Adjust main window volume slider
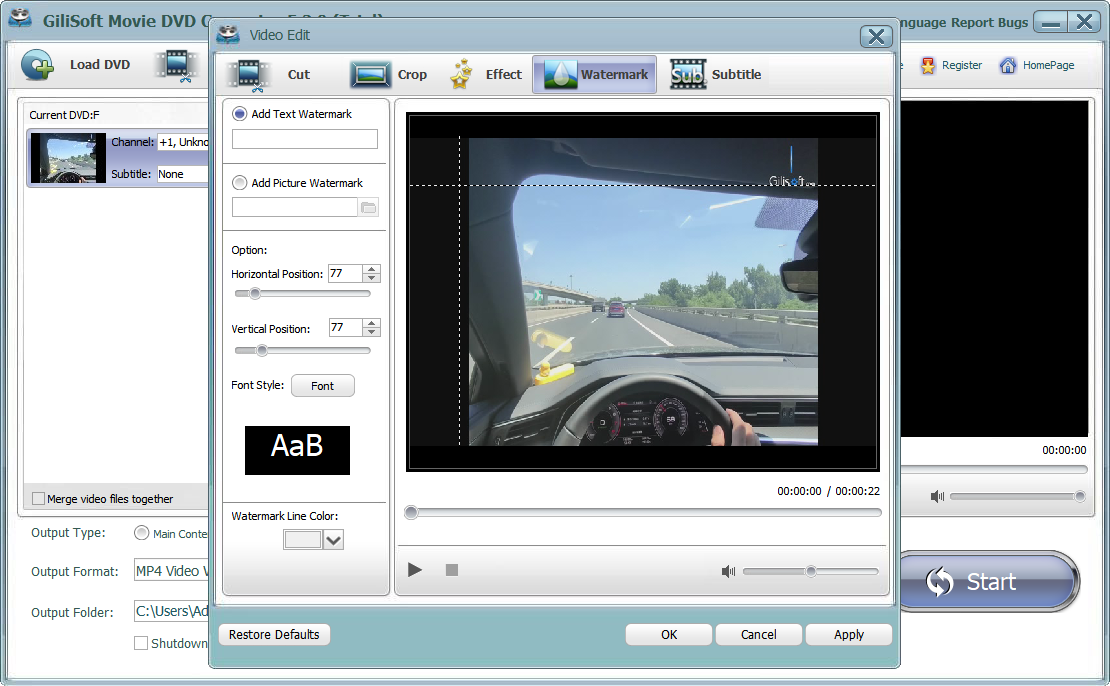 [1018, 496]
